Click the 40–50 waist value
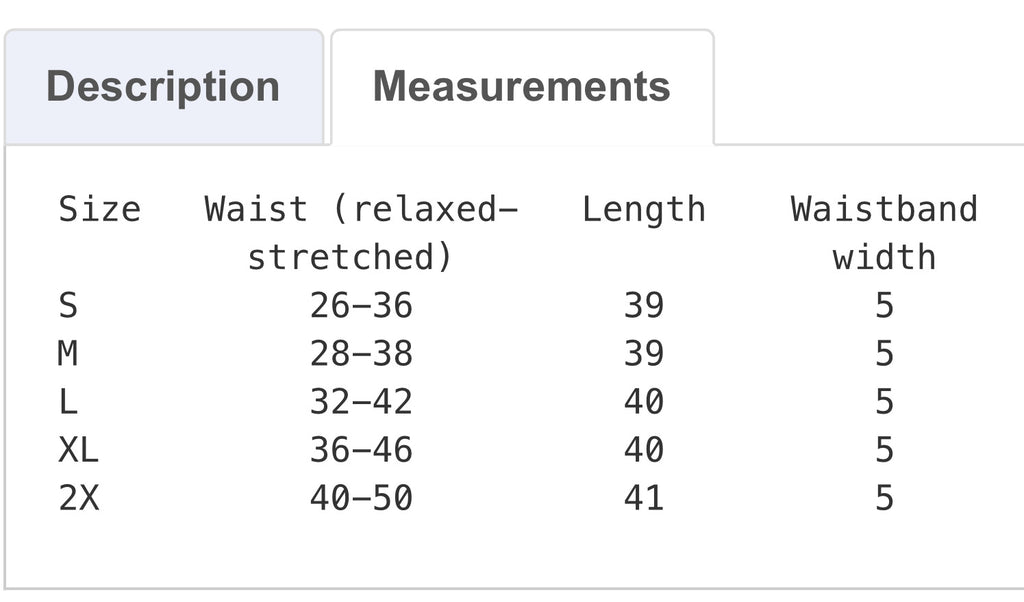Screen dimensions: 1024x602 361,498
